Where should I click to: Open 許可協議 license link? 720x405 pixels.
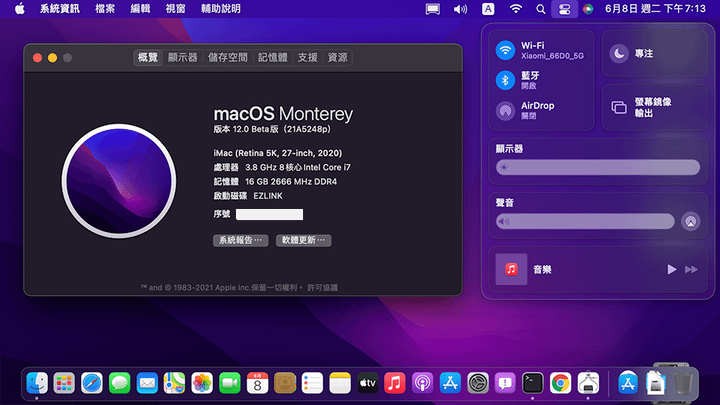click(322, 287)
